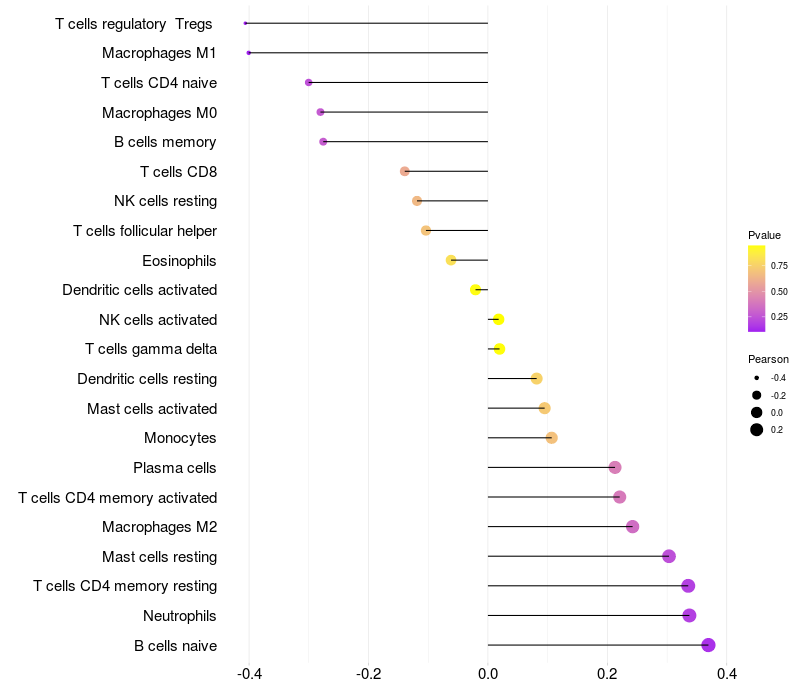This screenshot has height=700, width=800.
Task: Click the NK cells activated yellow dot
Action: 498,319
